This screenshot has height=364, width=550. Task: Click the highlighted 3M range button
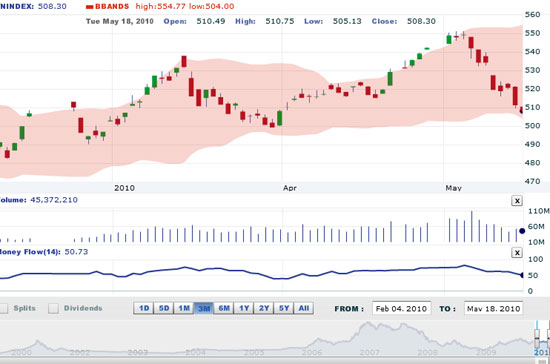point(204,308)
